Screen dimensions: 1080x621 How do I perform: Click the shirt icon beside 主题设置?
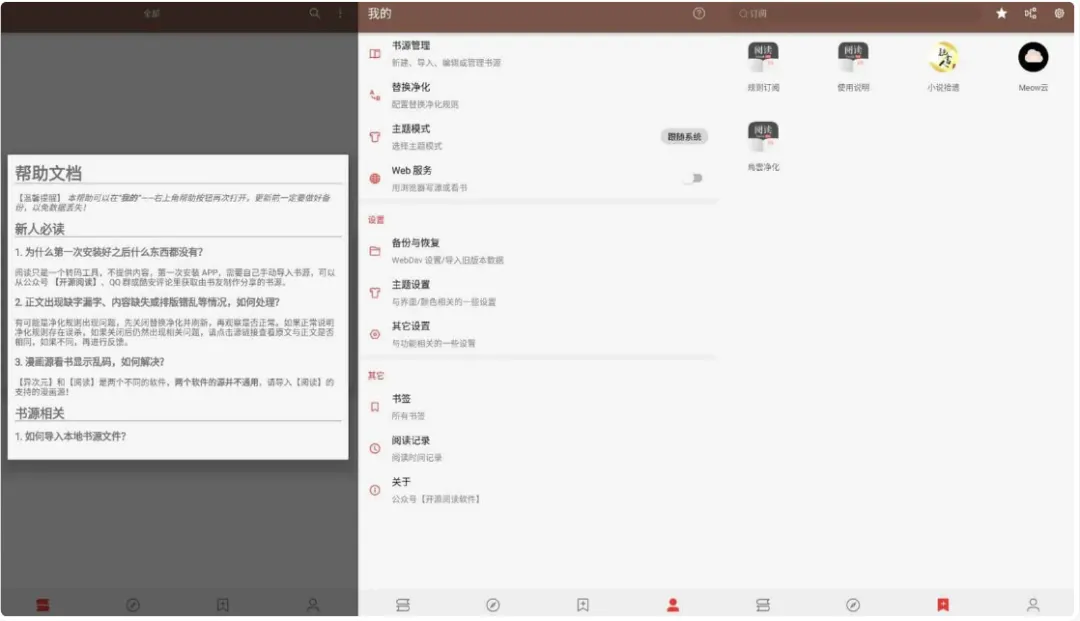coord(375,293)
